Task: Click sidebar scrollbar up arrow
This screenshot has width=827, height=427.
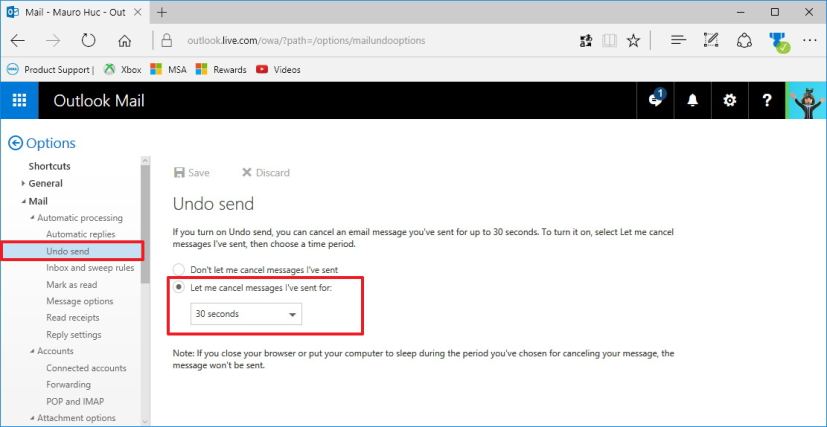Action: click(146, 160)
